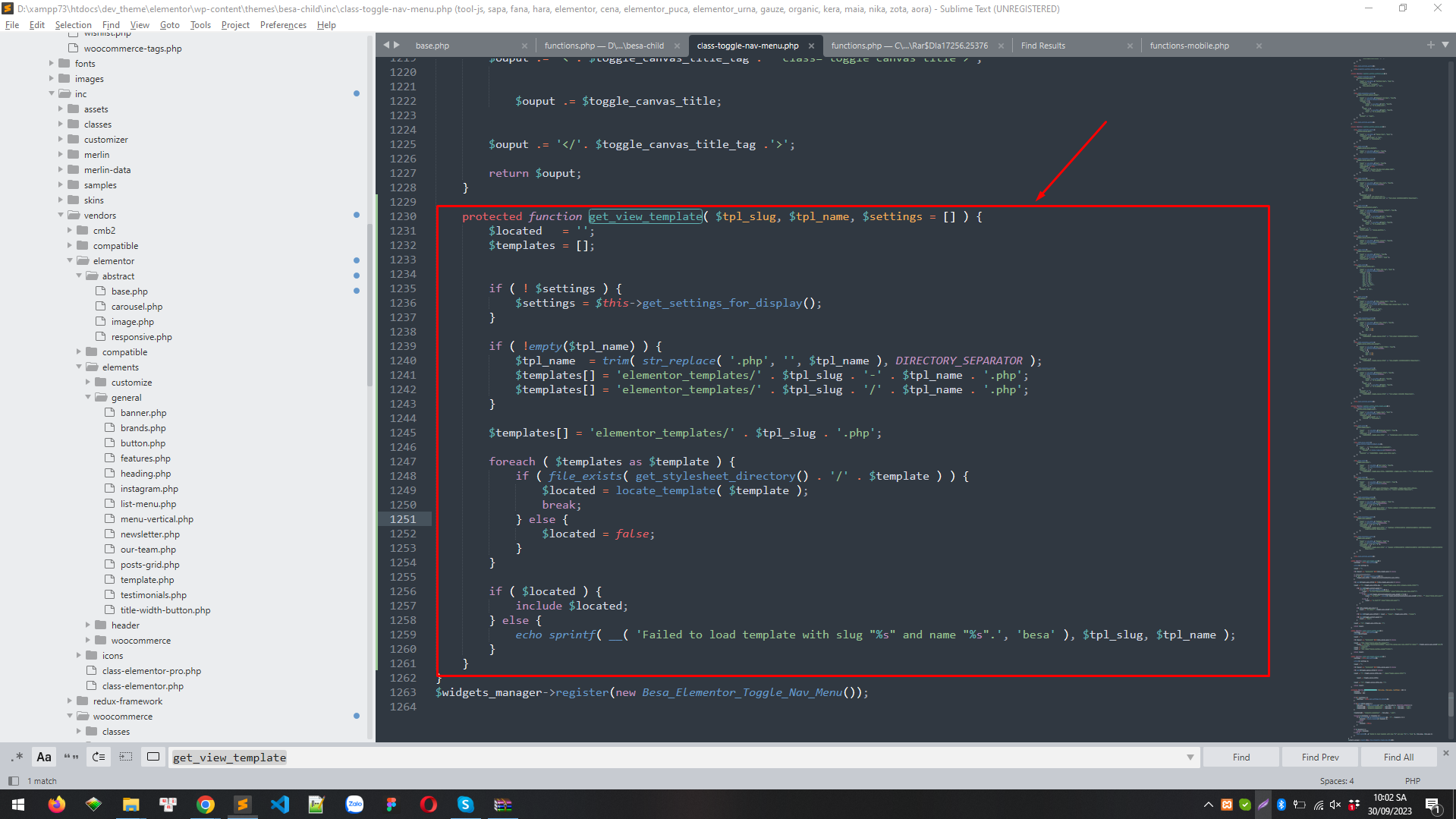Open the Preferences menu
The image size is (1456, 819).
[x=283, y=25]
